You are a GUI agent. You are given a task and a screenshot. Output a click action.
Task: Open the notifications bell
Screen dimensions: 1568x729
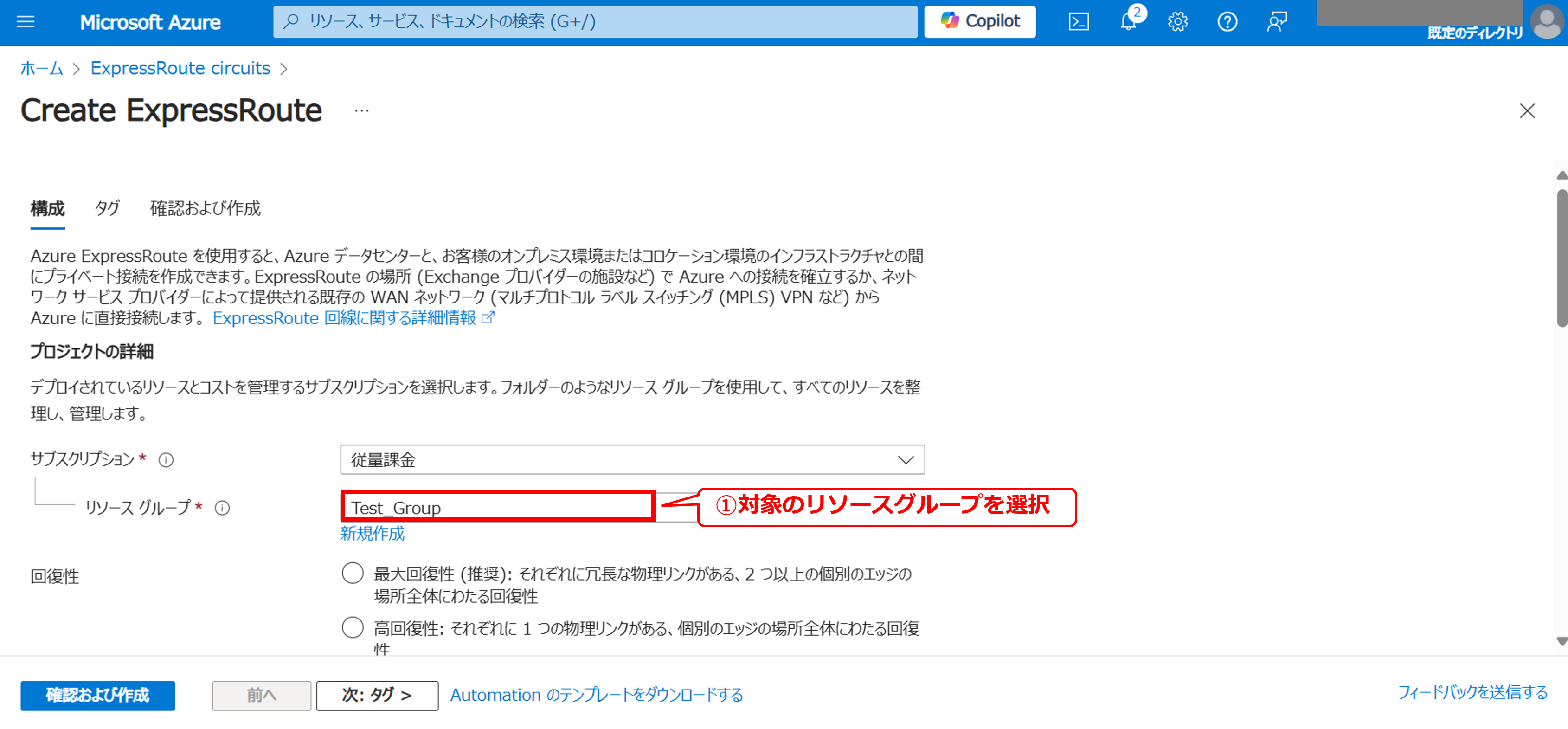click(1128, 22)
